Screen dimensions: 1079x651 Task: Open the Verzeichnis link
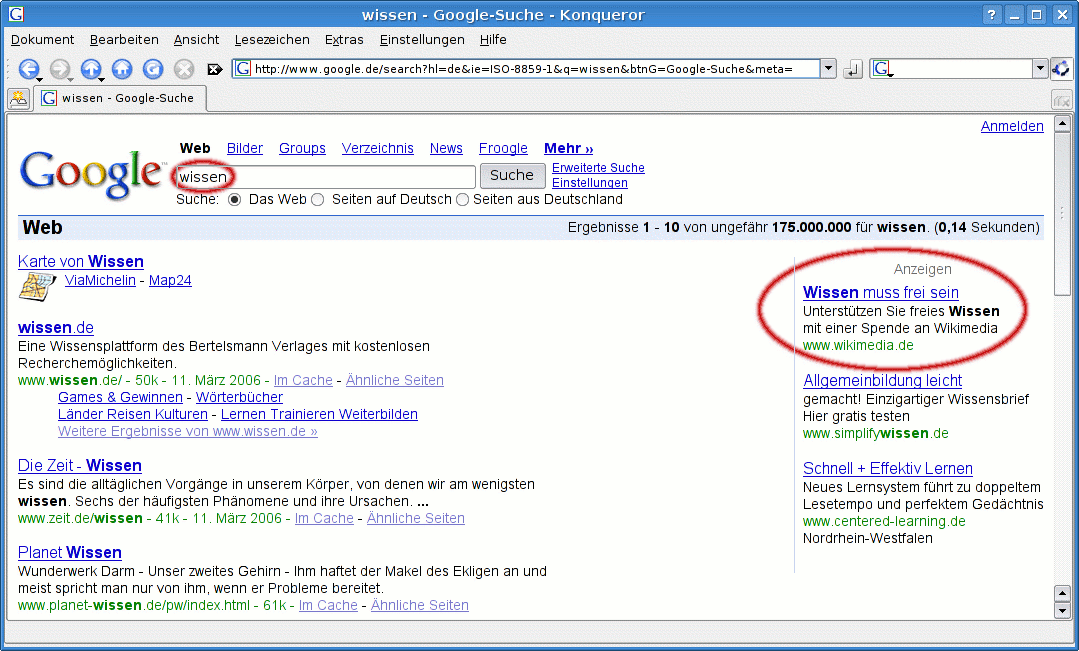coord(377,148)
